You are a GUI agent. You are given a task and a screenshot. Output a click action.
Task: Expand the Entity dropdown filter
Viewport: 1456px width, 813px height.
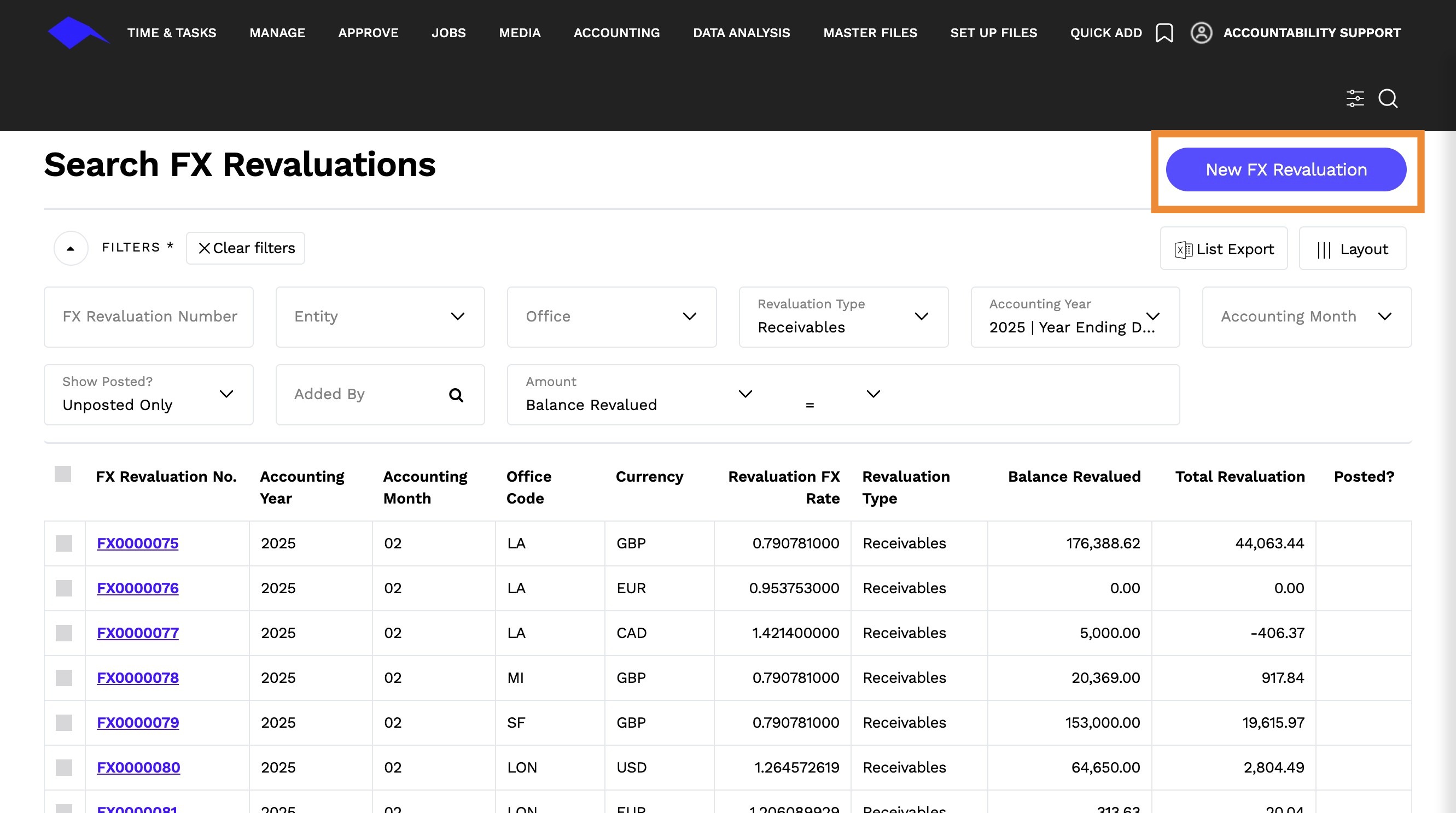tap(380, 317)
